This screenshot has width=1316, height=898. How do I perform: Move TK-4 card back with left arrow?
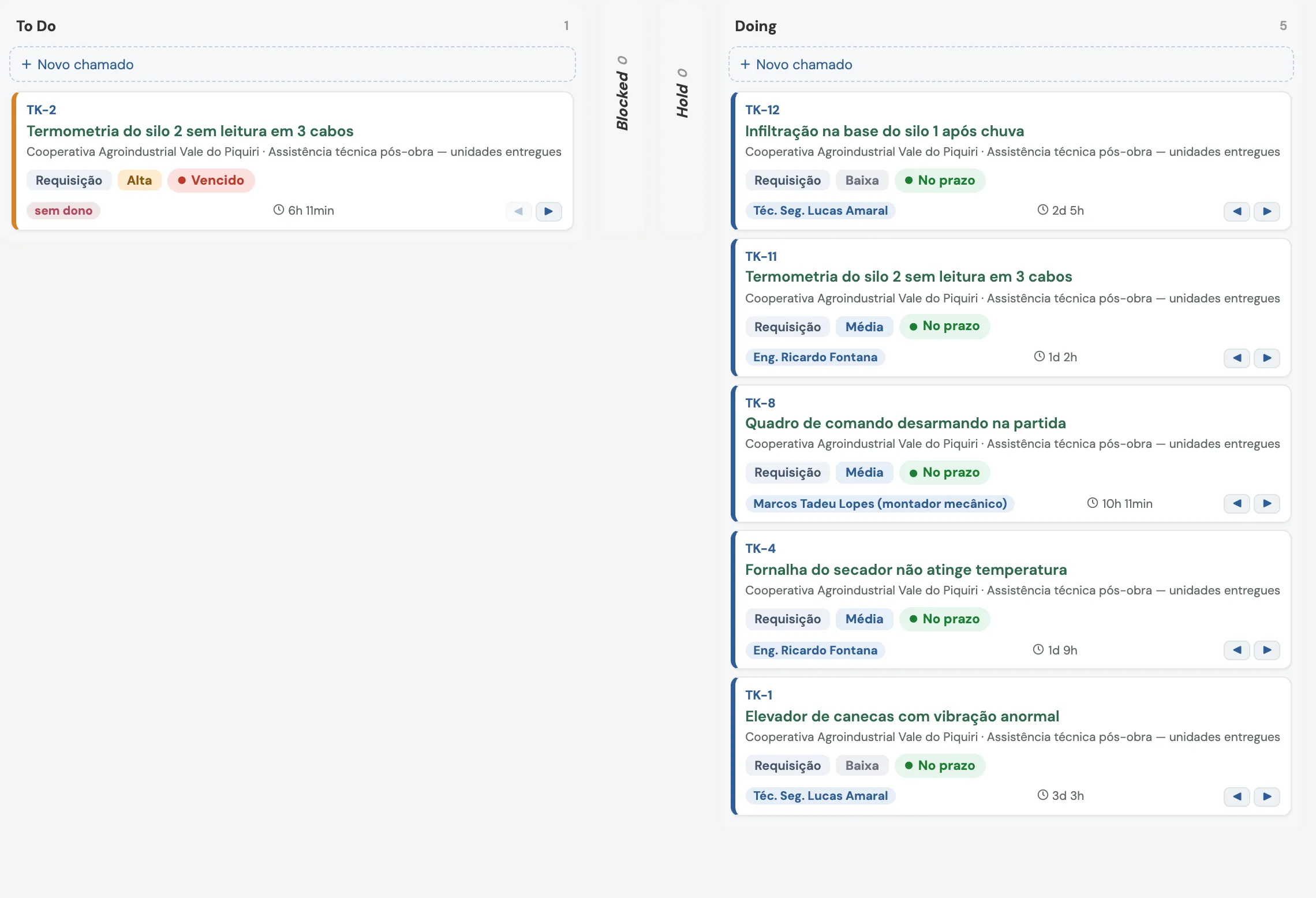pyautogui.click(x=1236, y=650)
